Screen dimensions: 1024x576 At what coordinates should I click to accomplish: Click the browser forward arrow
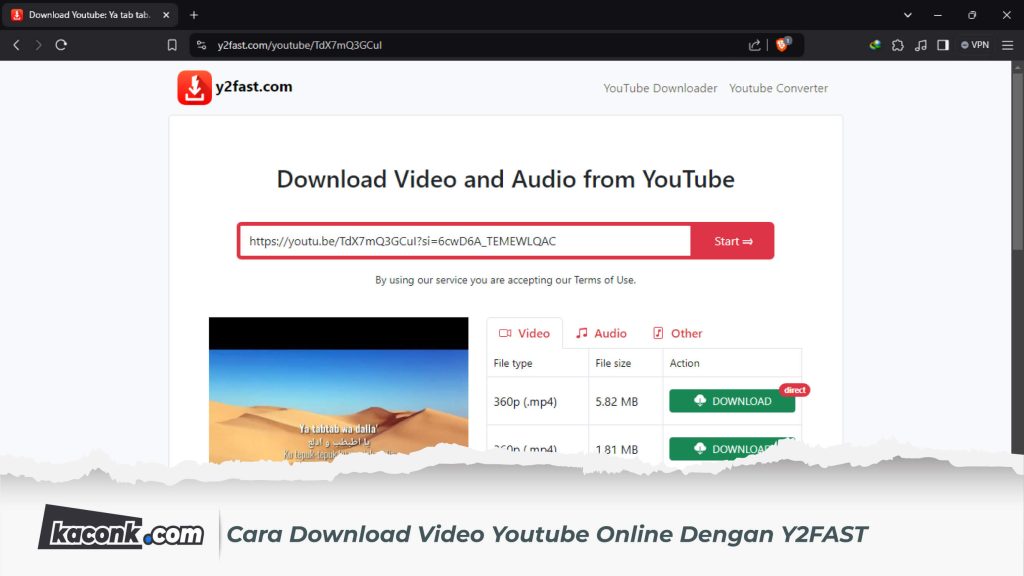click(x=39, y=45)
